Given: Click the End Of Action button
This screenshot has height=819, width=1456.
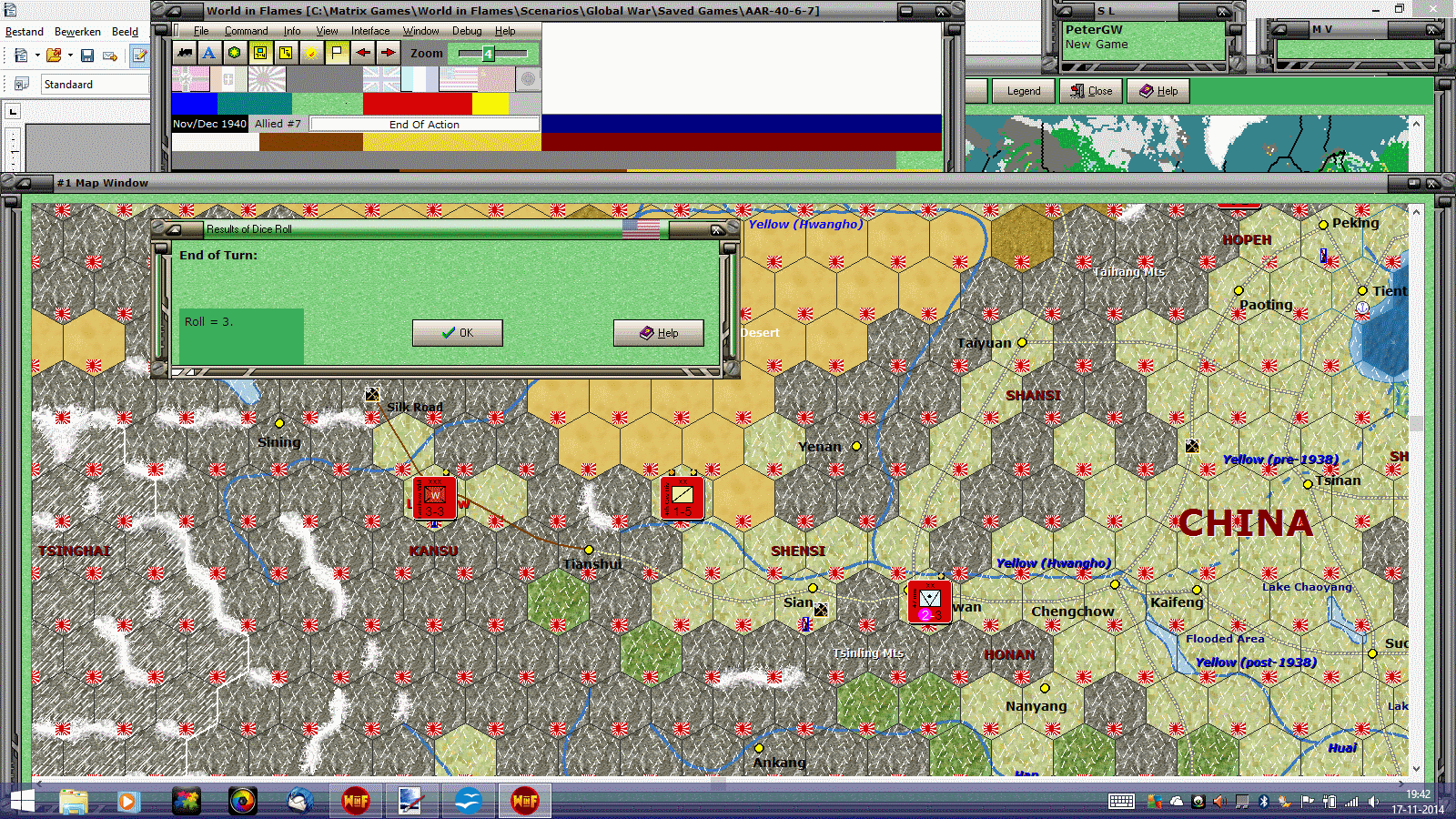Looking at the screenshot, I should [424, 124].
